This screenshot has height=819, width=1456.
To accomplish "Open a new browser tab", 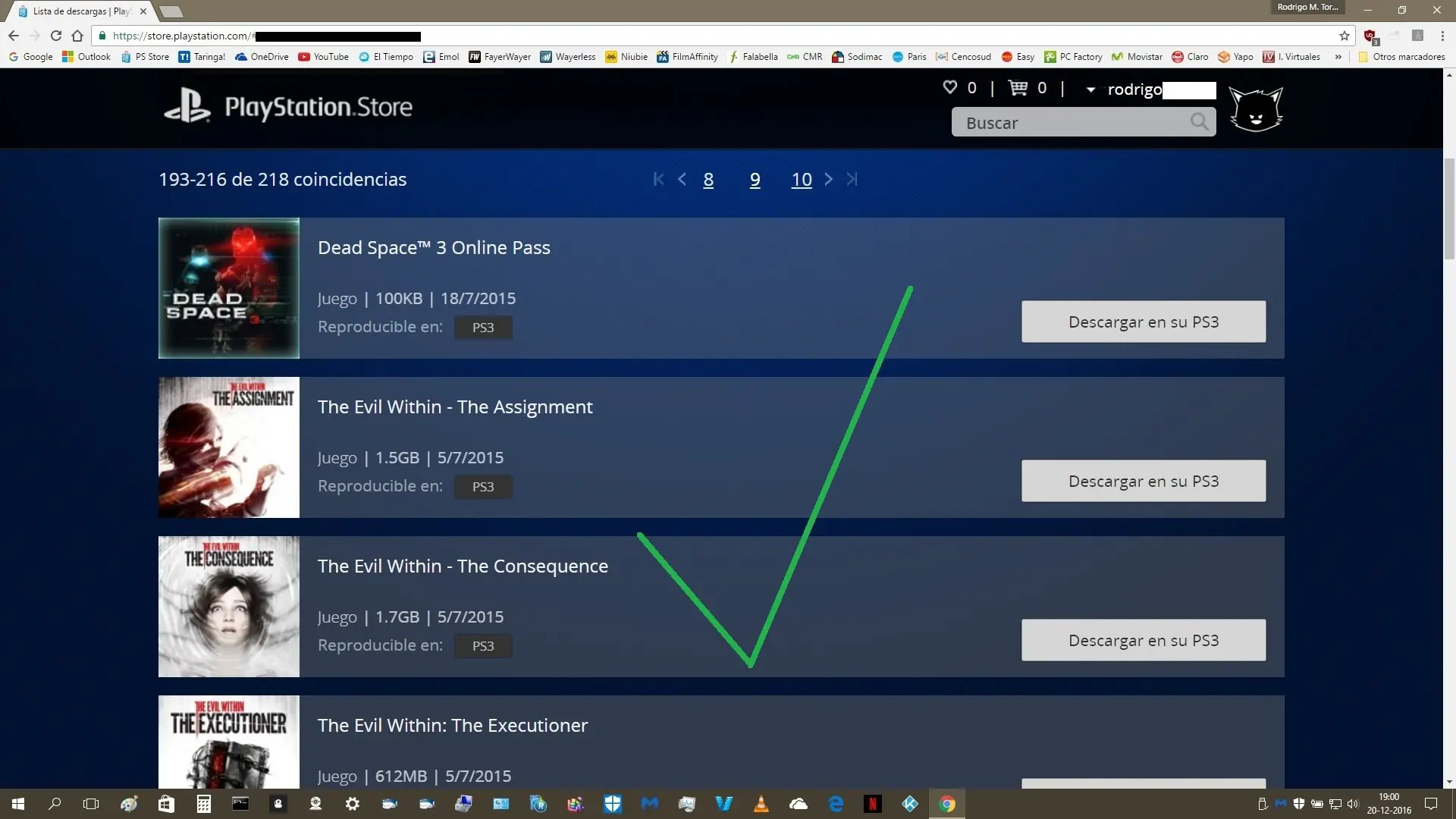I will [171, 12].
